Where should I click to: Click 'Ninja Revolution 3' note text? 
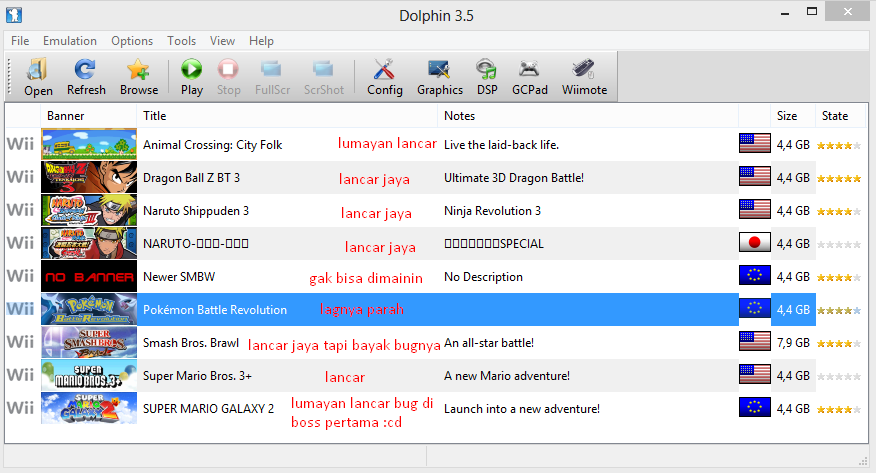492,211
